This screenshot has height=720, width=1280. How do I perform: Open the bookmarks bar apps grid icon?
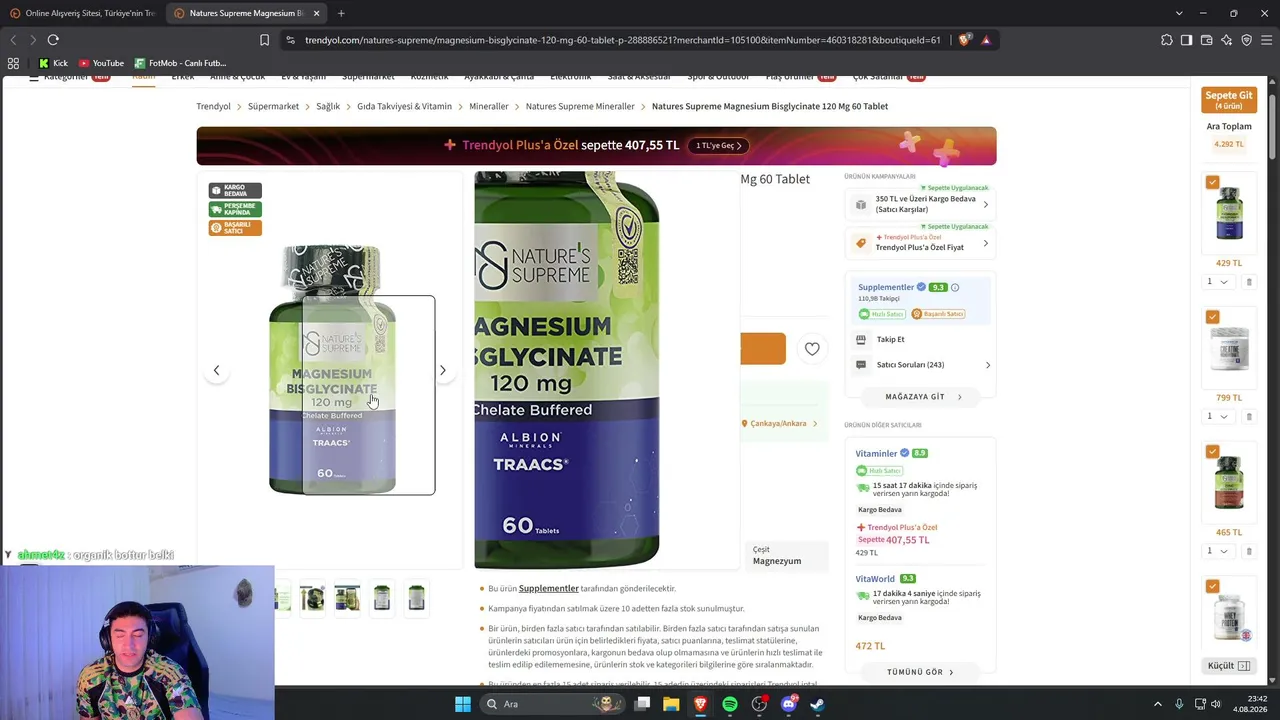click(13, 63)
